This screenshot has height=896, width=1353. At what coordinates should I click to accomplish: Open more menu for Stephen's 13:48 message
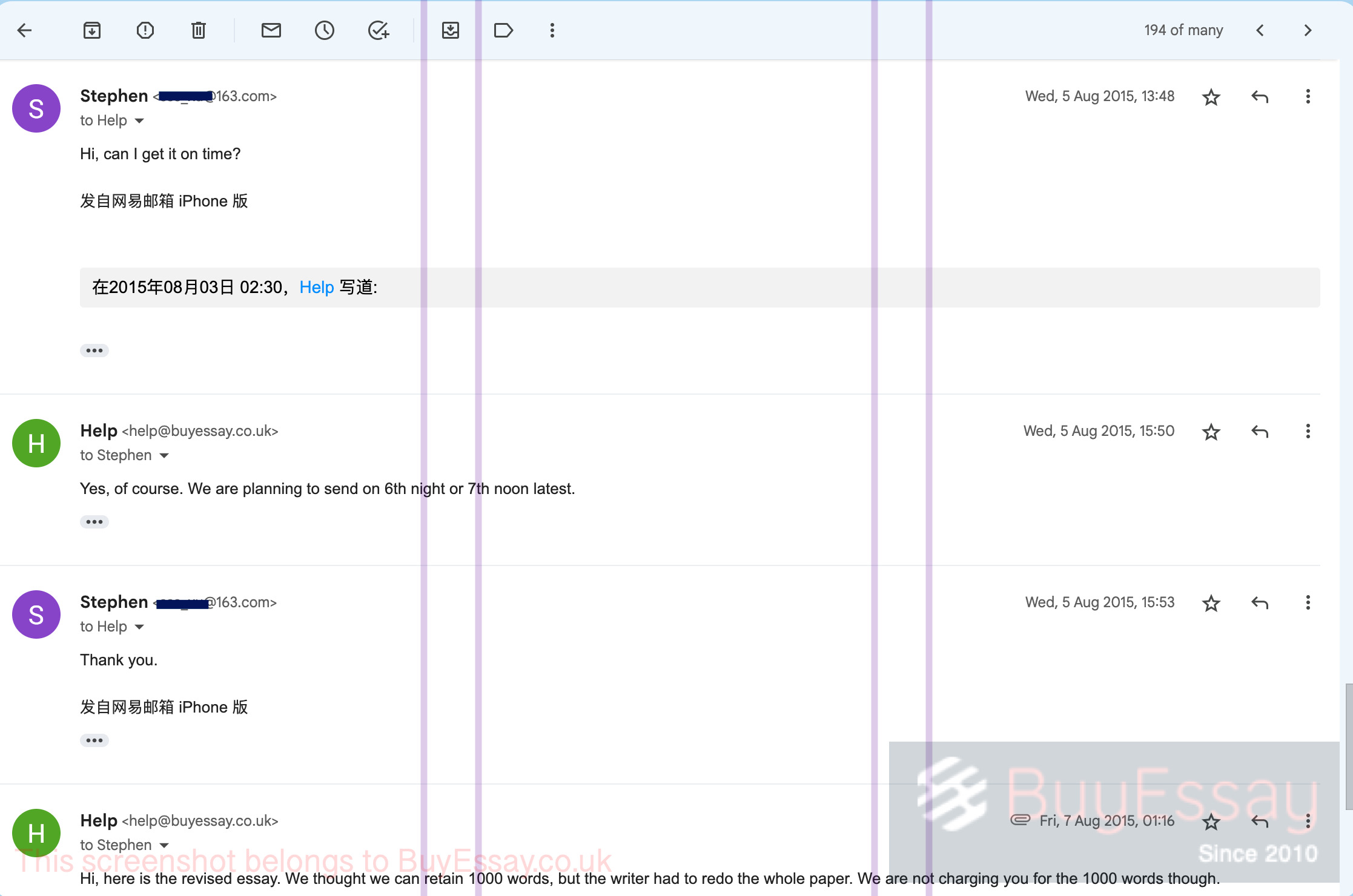click(1308, 96)
